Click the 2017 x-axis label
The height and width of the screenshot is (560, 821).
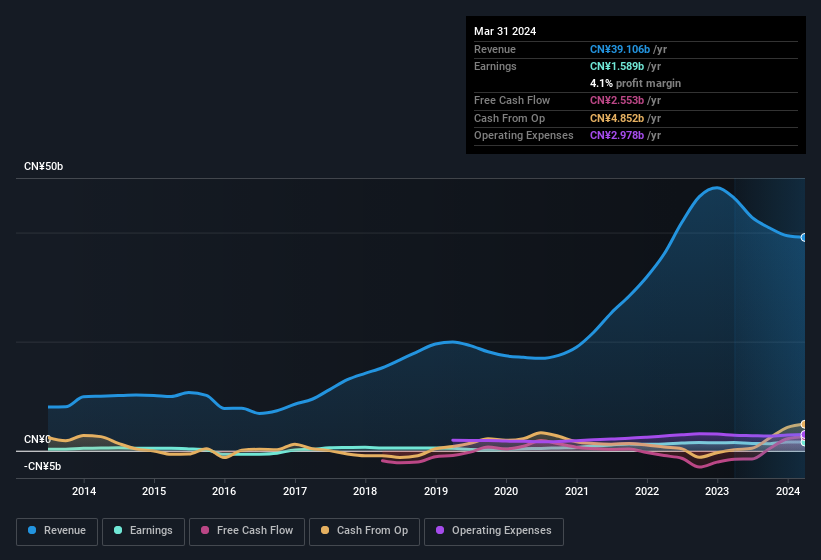295,491
